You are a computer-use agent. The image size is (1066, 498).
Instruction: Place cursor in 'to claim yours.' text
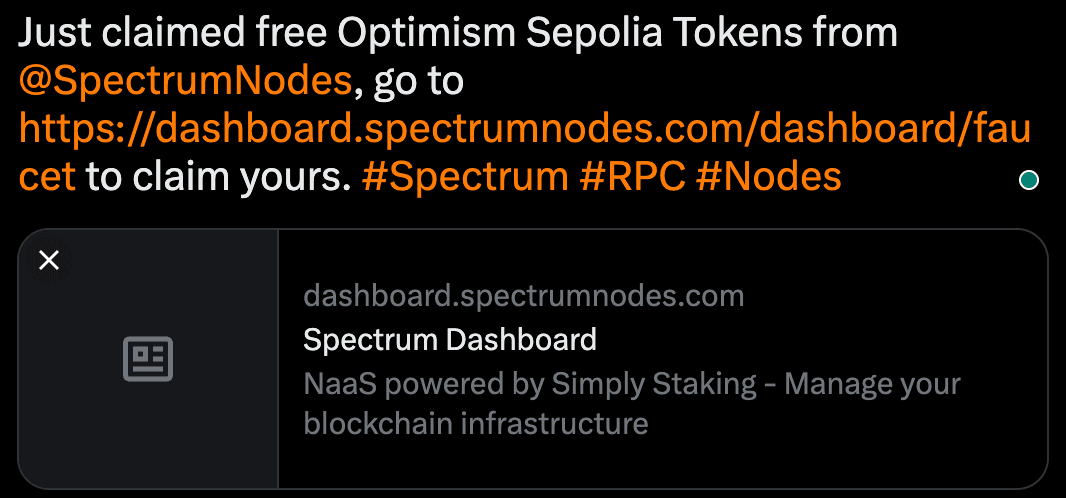[218, 178]
